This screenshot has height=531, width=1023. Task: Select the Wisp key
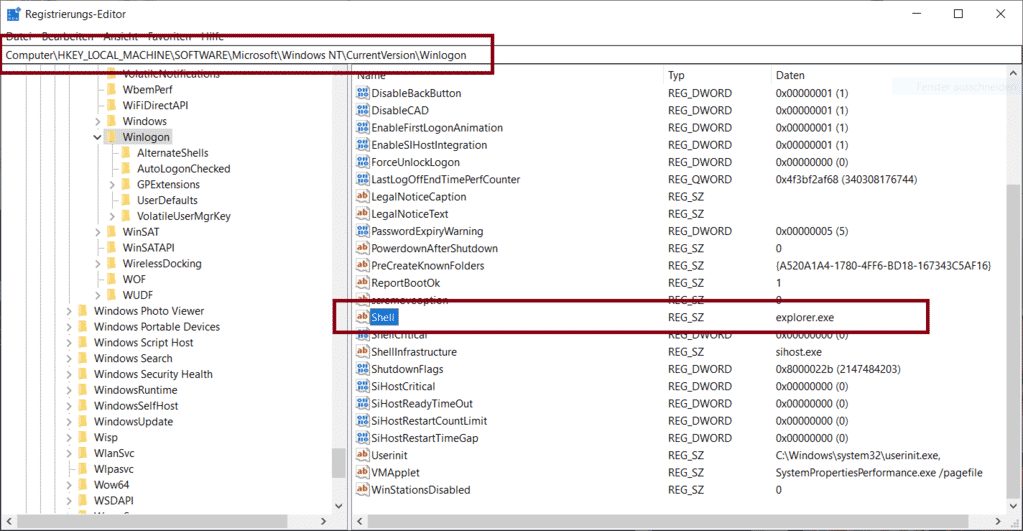tap(106, 437)
